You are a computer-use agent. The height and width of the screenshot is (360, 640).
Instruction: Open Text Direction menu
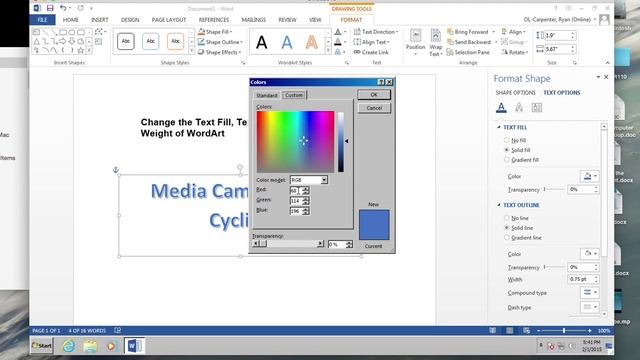coord(376,32)
